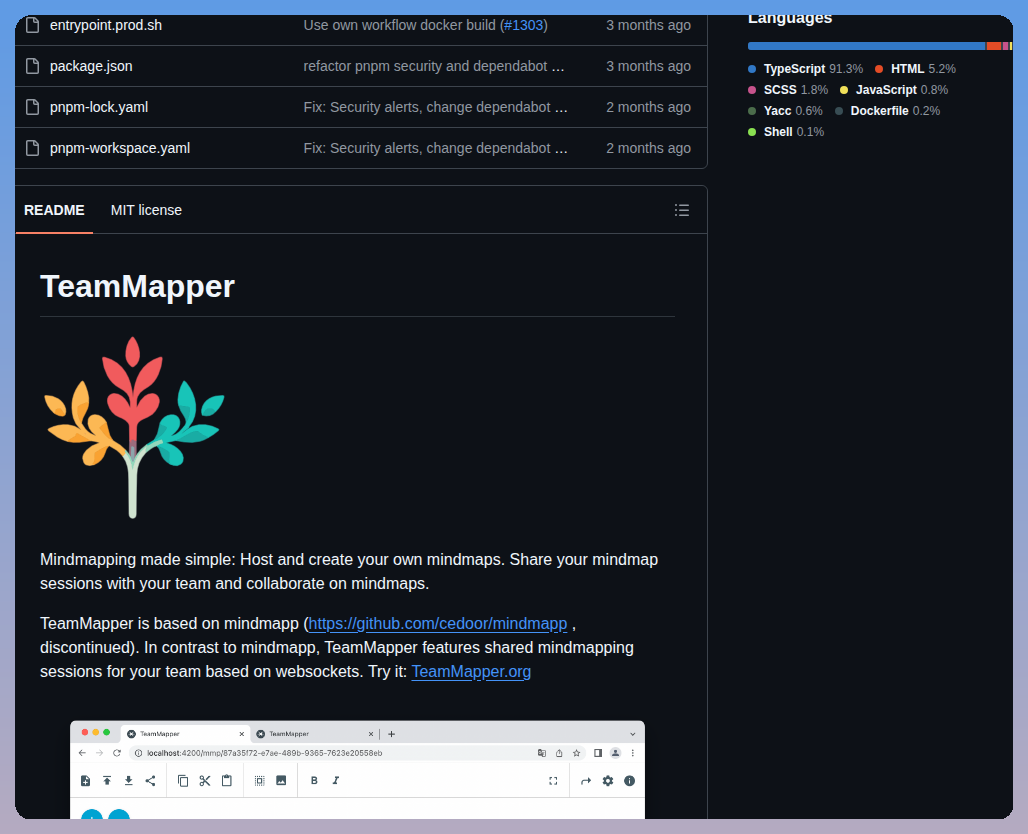Click the paste clipboard icon in screenshot
The width and height of the screenshot is (1028, 834).
click(x=227, y=780)
